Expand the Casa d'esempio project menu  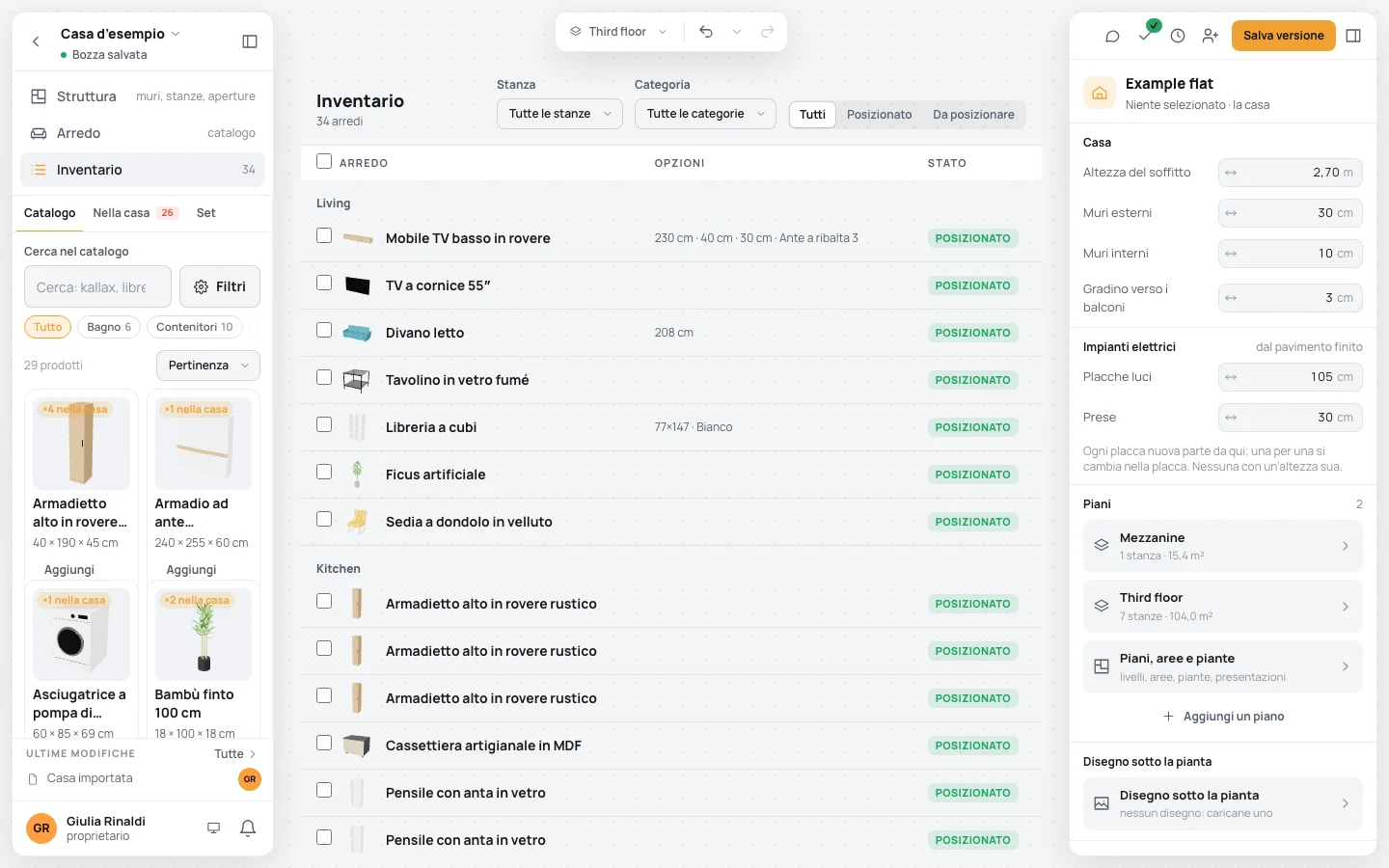tap(121, 34)
